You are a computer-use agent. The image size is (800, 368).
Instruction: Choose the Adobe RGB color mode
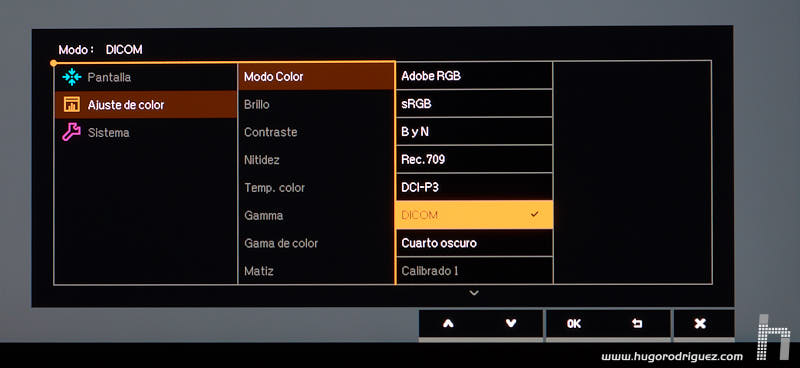coord(474,76)
